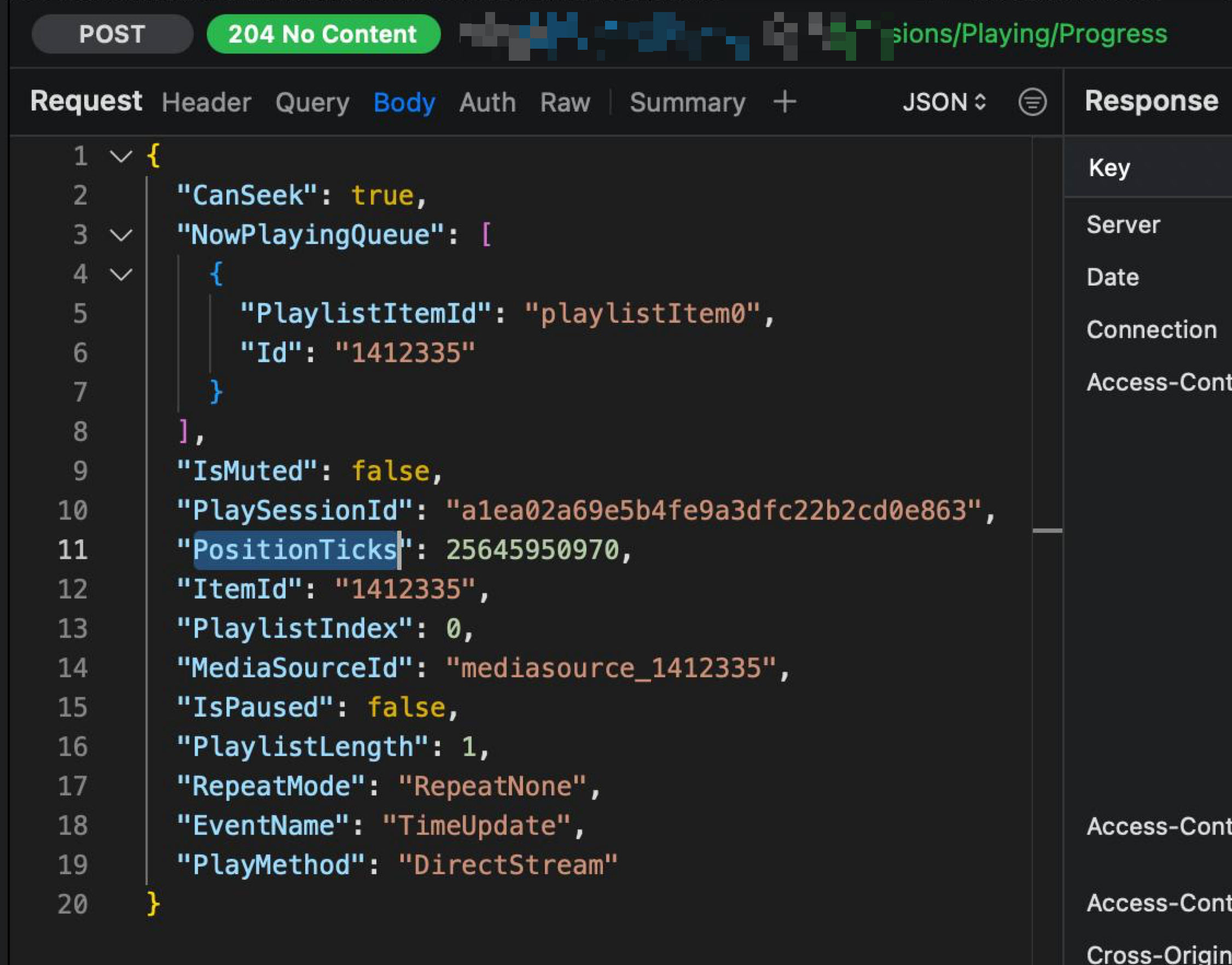Switch to the Header tab
Viewport: 1232px width, 965px height.
(x=206, y=103)
